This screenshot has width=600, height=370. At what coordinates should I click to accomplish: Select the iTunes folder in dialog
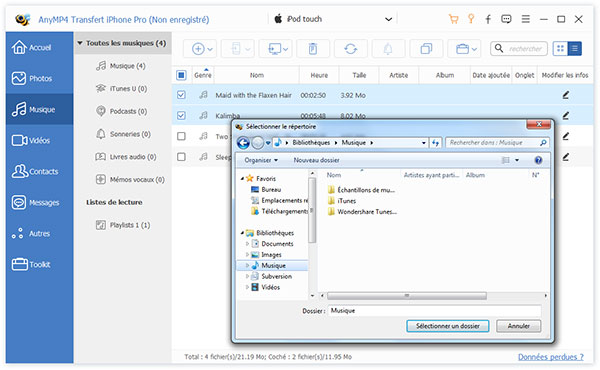pos(342,200)
